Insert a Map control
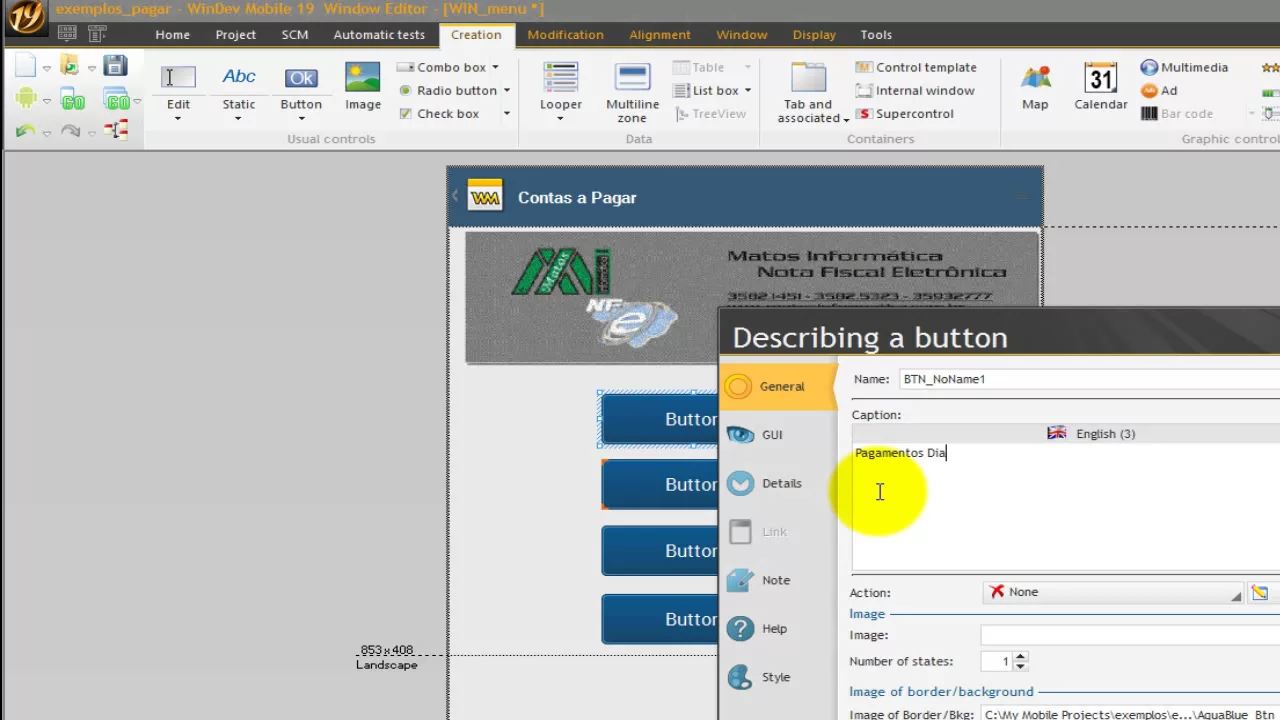1280x720 pixels. pyautogui.click(x=1035, y=86)
